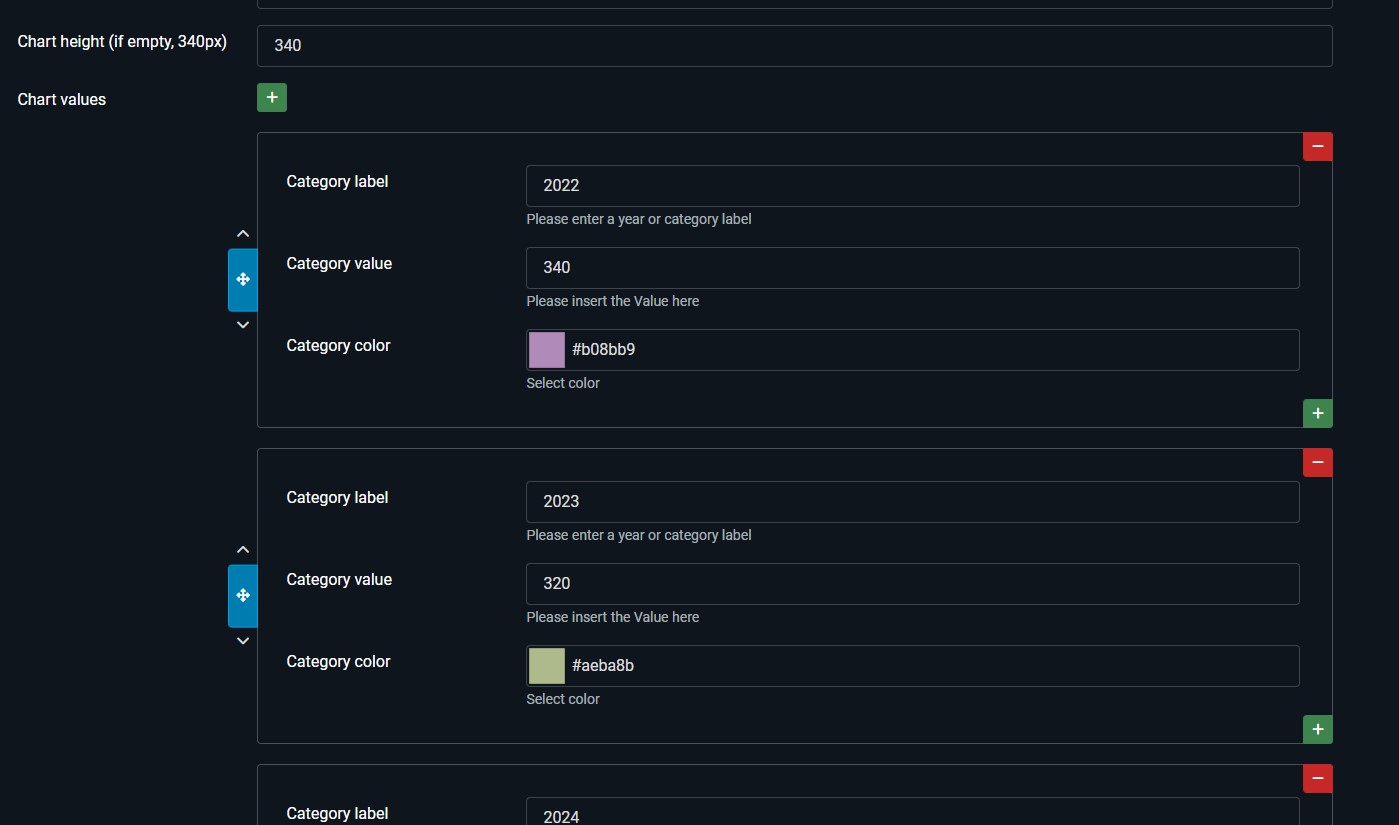Open the purple #b08bb9 color swatch
The height and width of the screenshot is (825, 1399).
tap(547, 350)
